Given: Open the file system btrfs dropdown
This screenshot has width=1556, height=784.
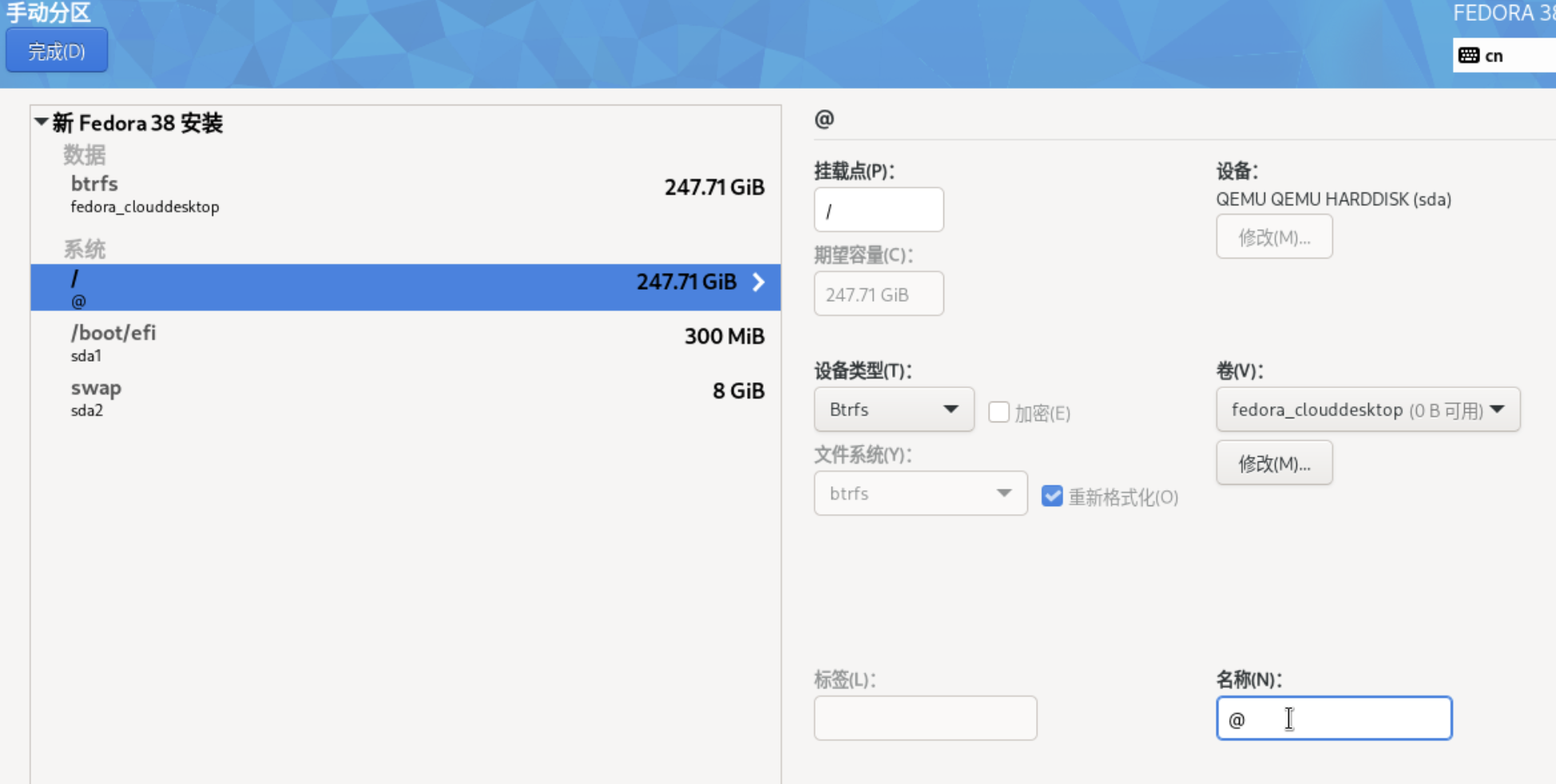Looking at the screenshot, I should click(920, 493).
